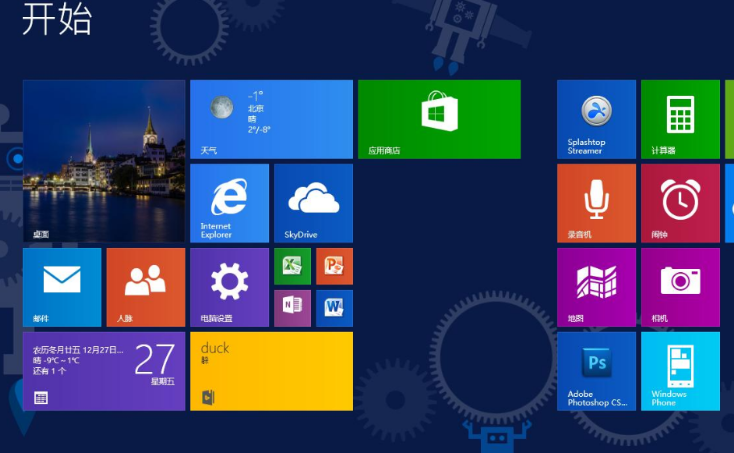Open the small blue Word tile

click(x=334, y=308)
